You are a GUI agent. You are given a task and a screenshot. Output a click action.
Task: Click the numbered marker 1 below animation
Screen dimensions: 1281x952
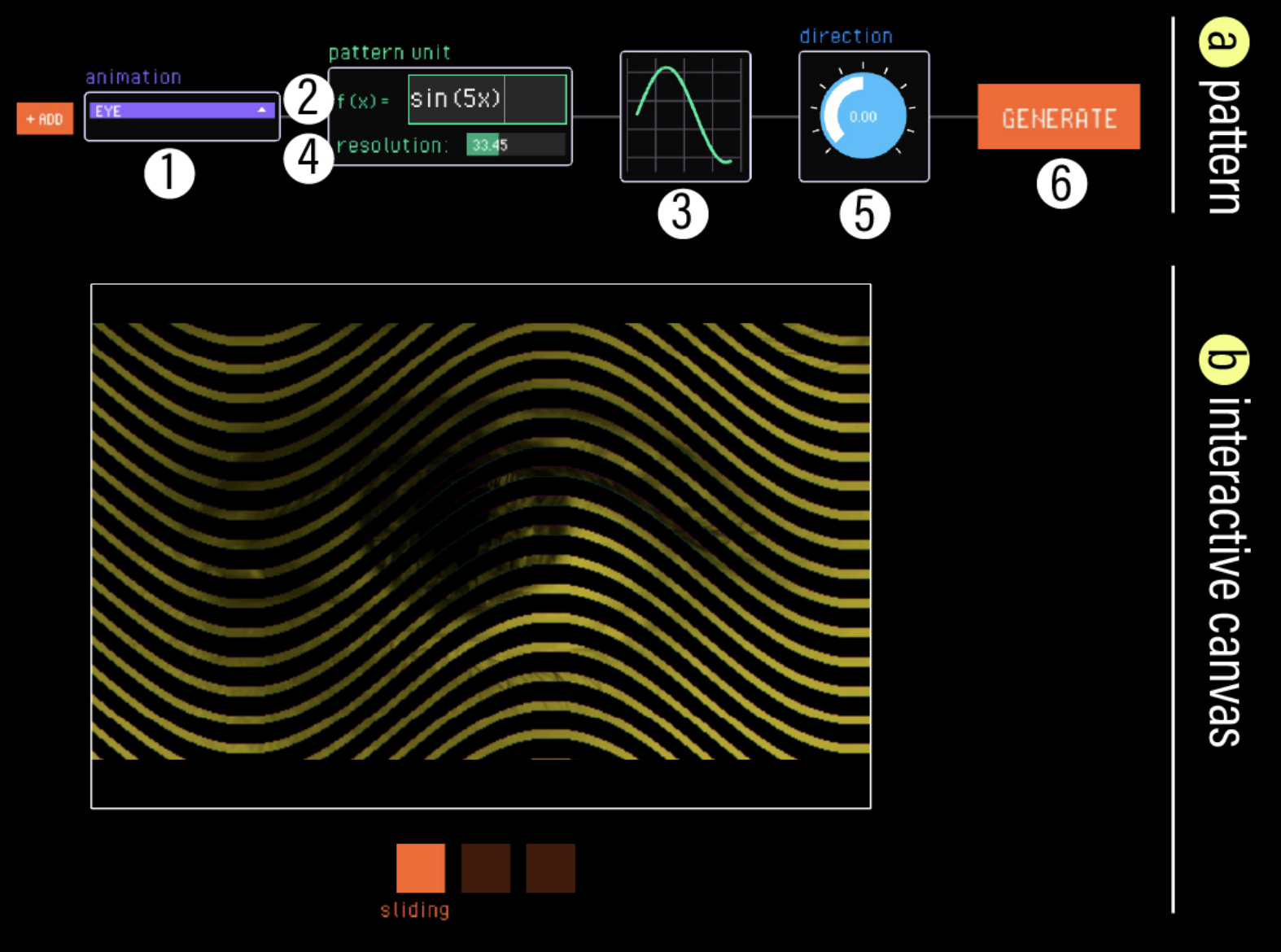[x=169, y=173]
